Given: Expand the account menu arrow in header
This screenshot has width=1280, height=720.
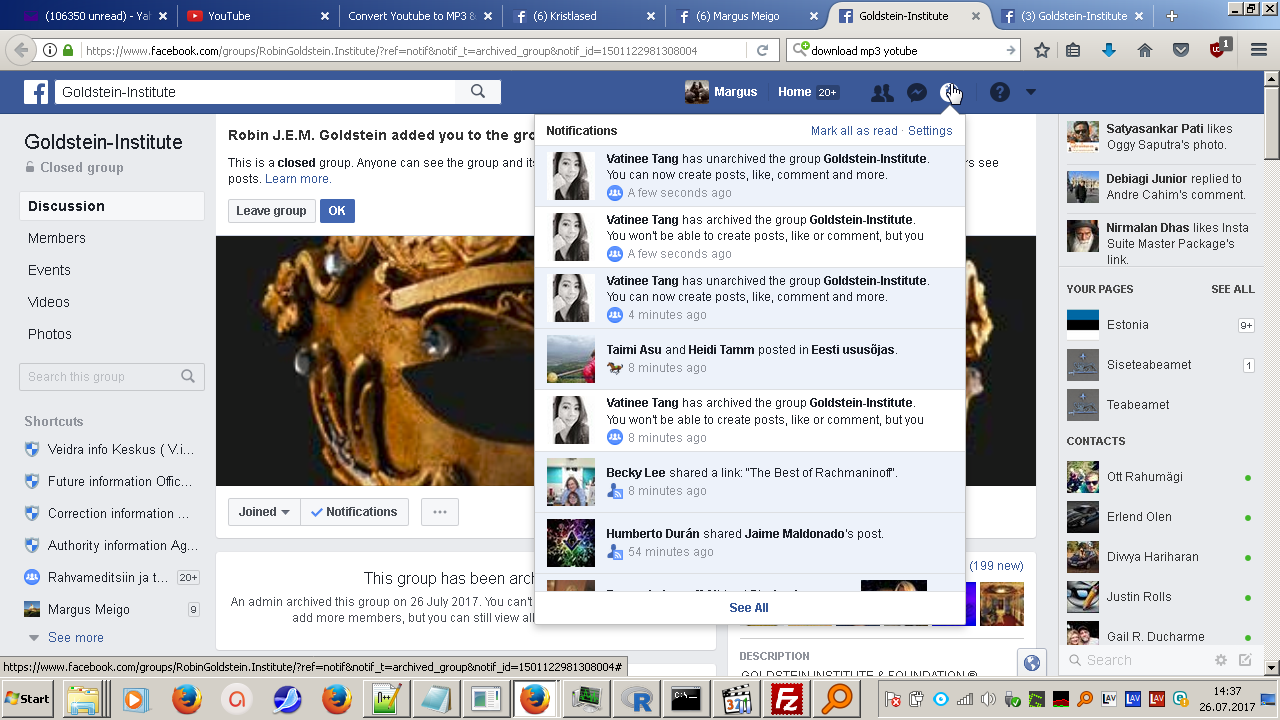Looking at the screenshot, I should [1031, 92].
